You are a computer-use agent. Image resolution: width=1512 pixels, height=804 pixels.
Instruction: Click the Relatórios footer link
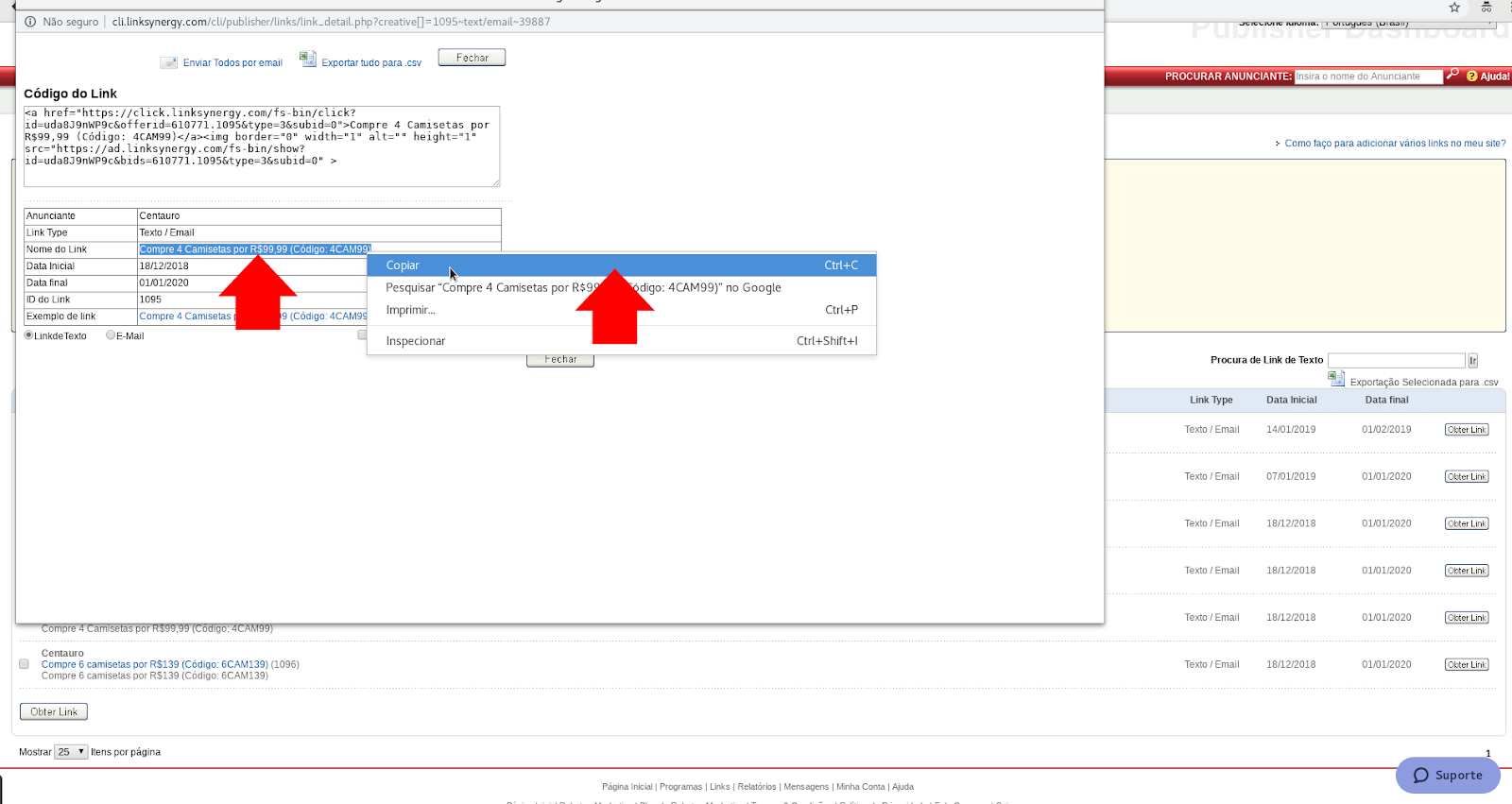757,787
